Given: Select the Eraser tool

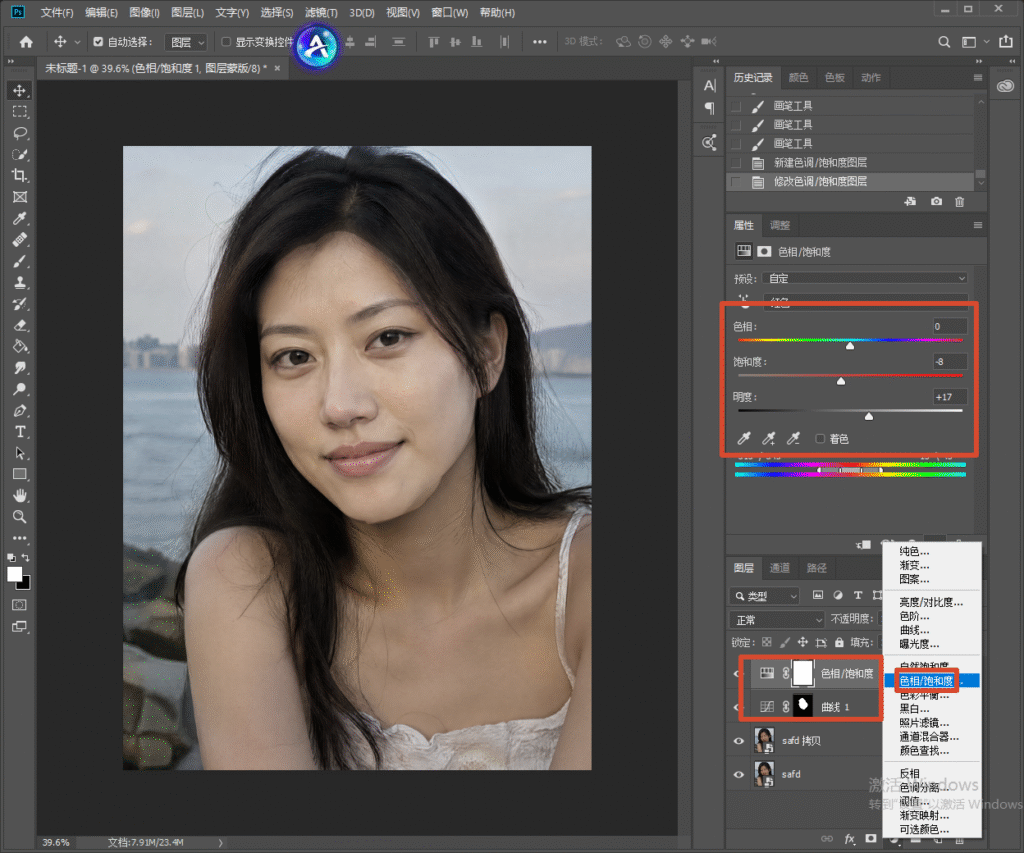Looking at the screenshot, I should click(20, 325).
